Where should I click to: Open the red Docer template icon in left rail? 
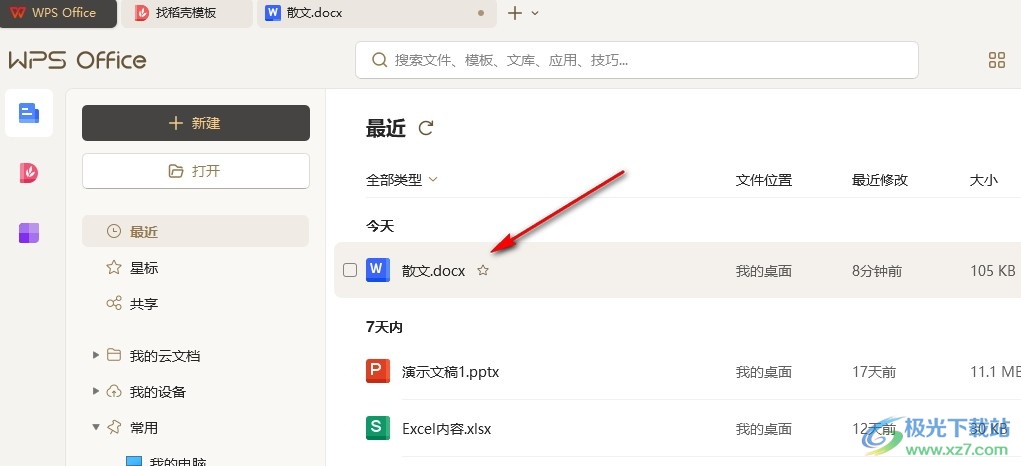point(29,173)
